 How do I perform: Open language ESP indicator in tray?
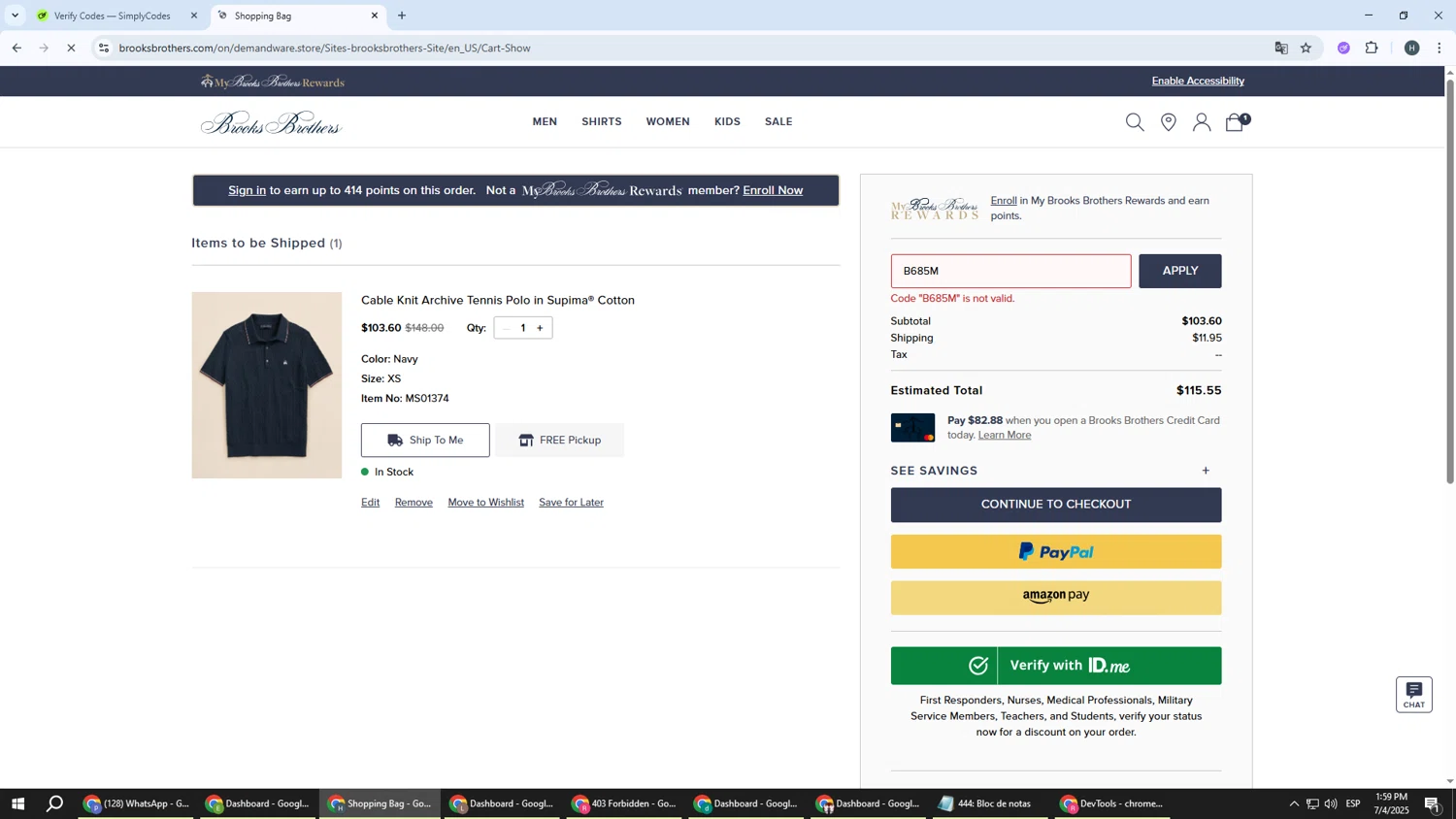[x=1353, y=803]
